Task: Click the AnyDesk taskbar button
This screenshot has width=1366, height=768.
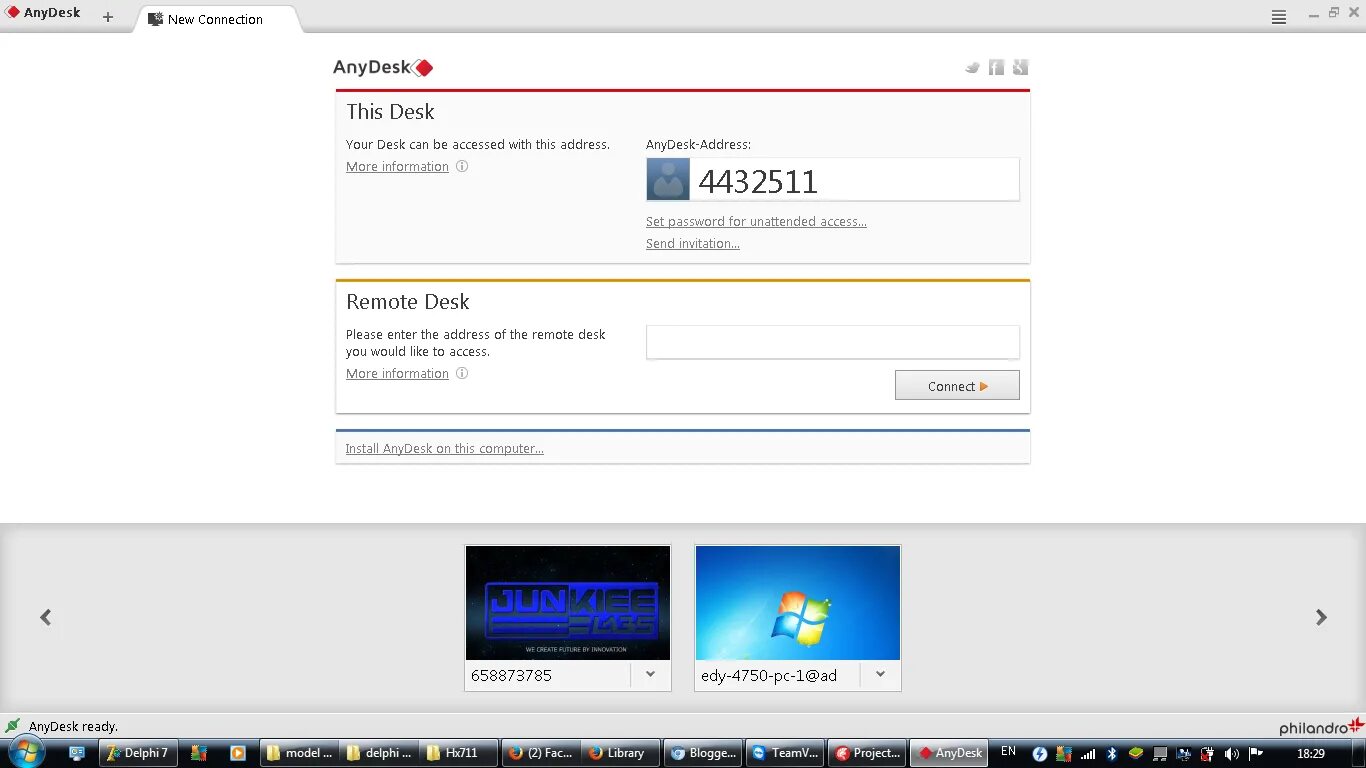Action: coord(949,753)
